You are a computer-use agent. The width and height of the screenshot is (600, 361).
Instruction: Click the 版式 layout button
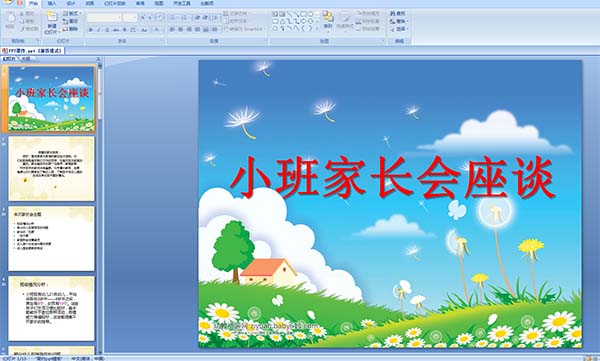pyautogui.click(x=73, y=14)
